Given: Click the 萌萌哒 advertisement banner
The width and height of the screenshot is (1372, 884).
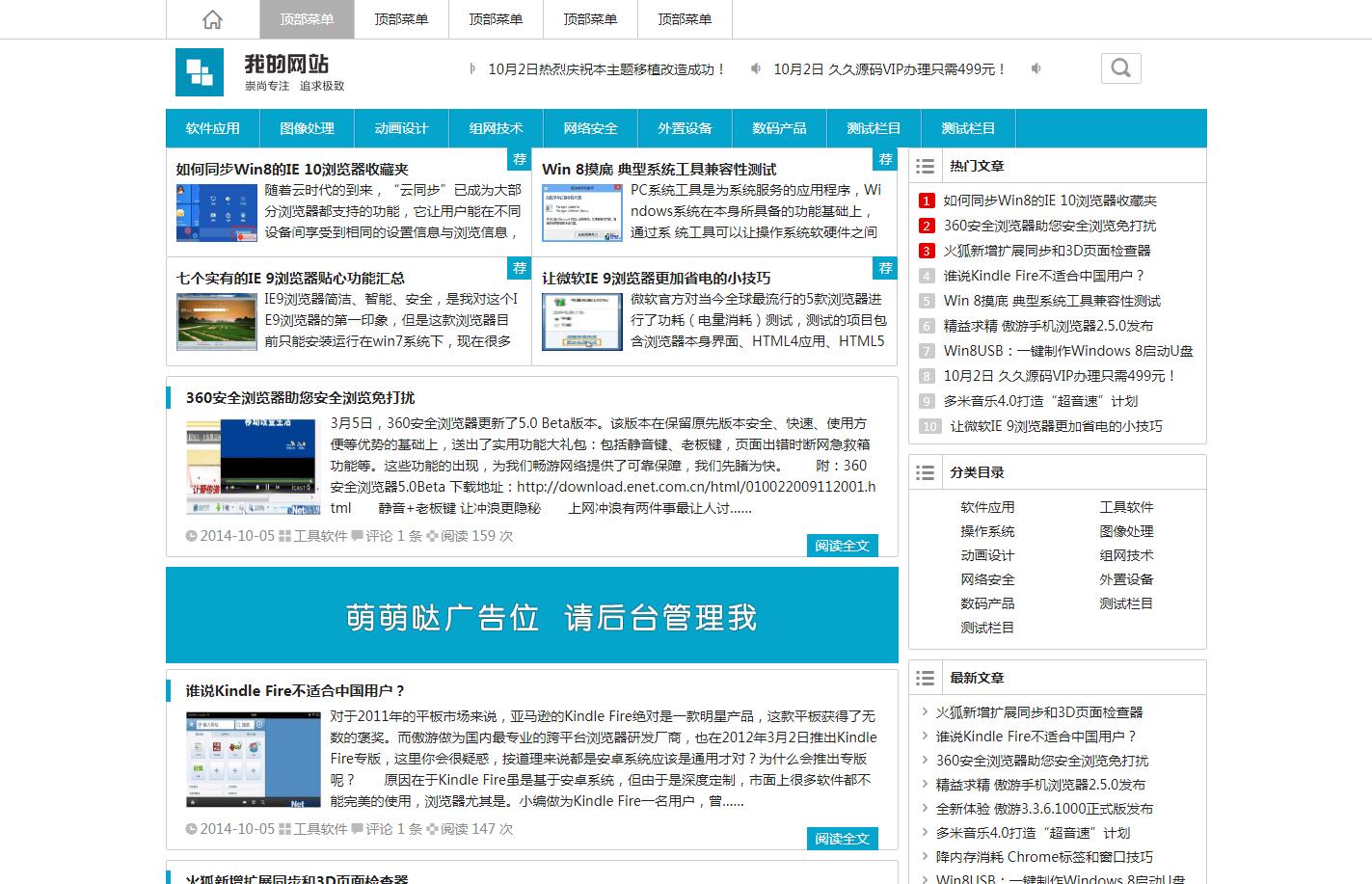Looking at the screenshot, I should tap(531, 615).
